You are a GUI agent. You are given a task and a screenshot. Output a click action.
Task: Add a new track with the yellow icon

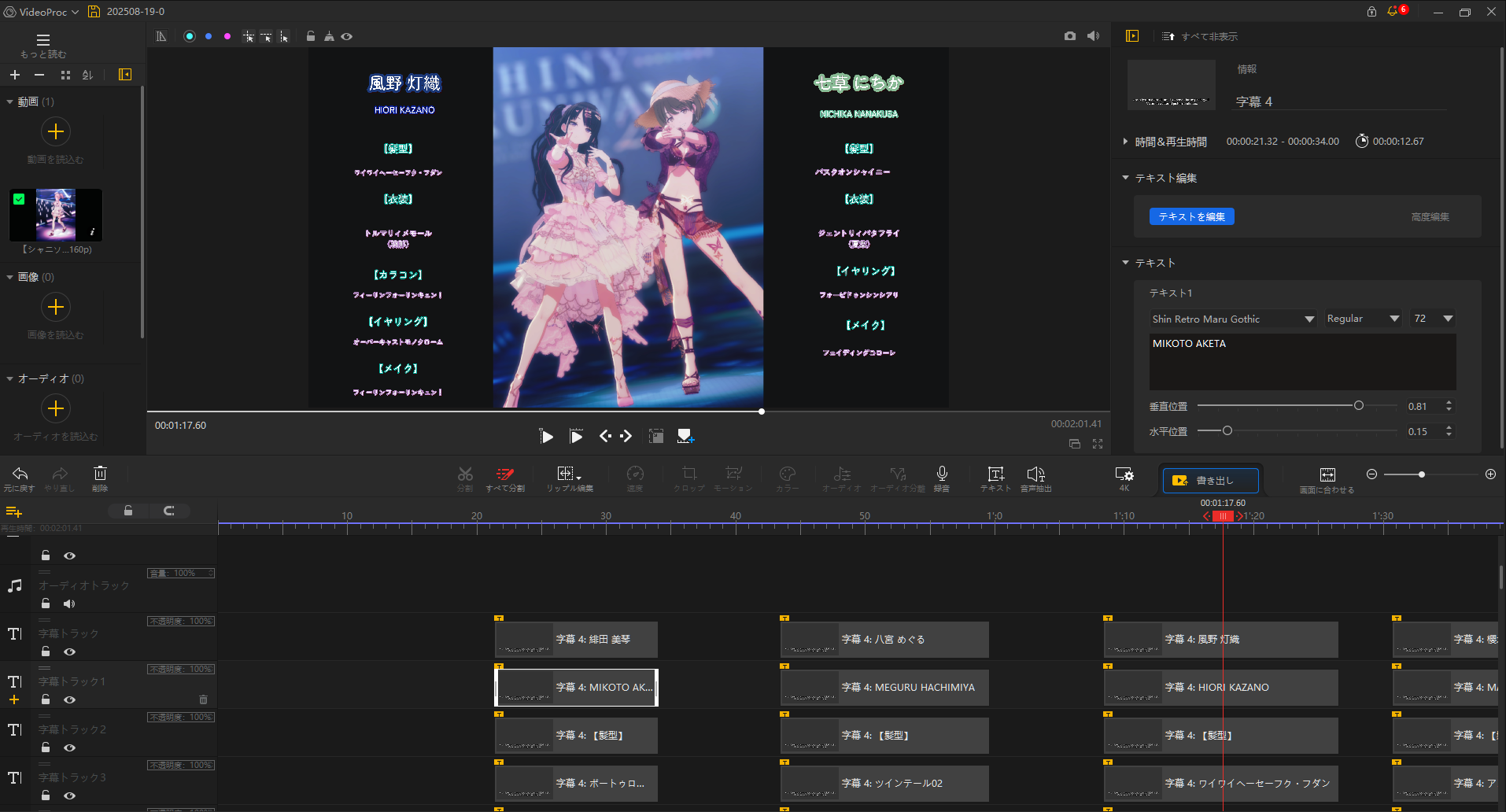pyautogui.click(x=13, y=511)
